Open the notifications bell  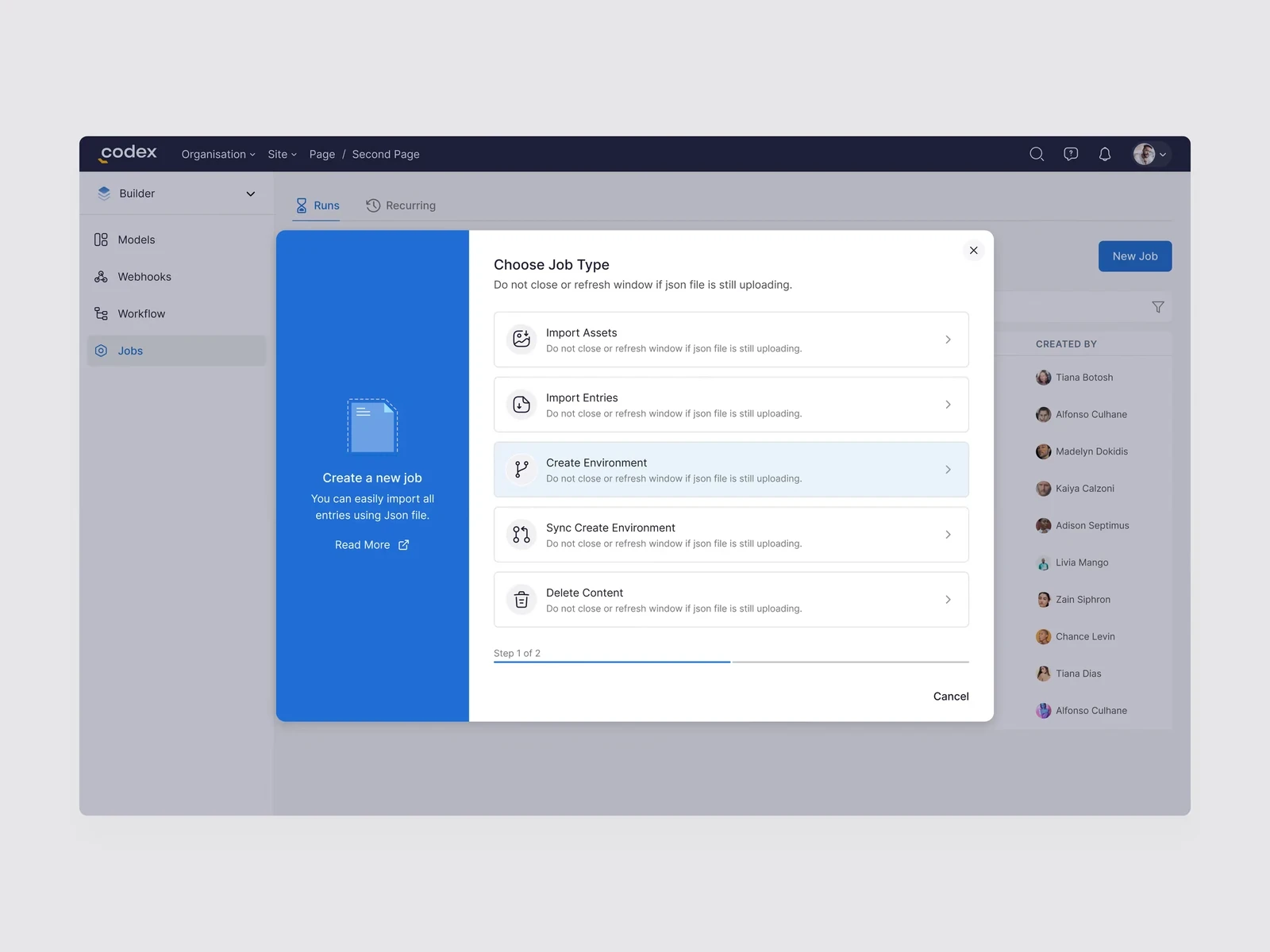(1105, 154)
